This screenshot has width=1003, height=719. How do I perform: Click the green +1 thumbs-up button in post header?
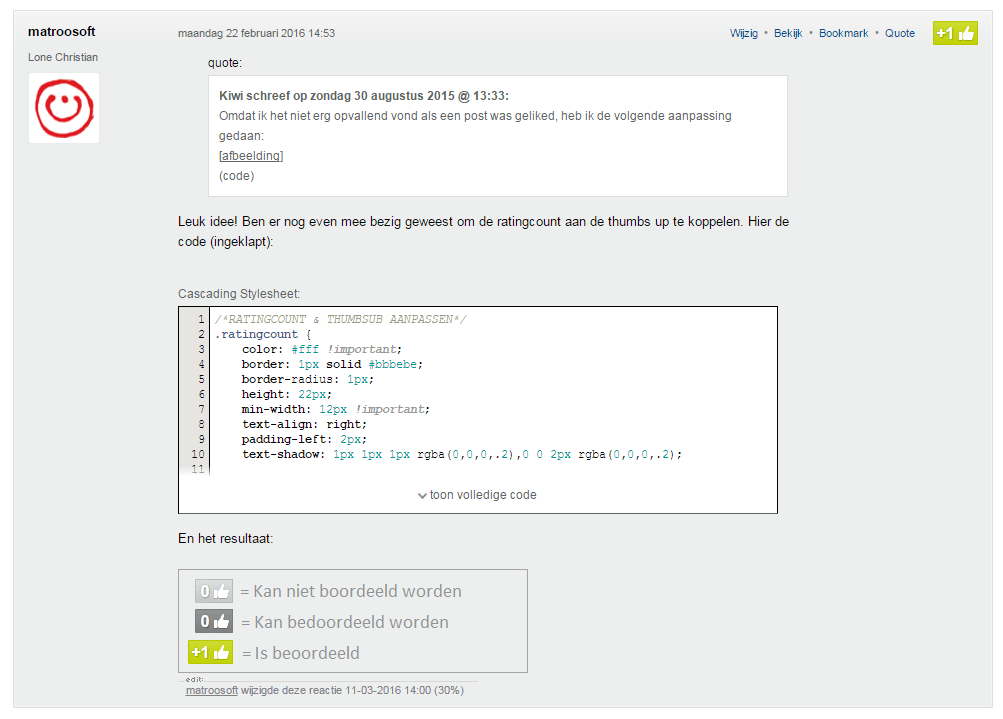pyautogui.click(x=954, y=33)
